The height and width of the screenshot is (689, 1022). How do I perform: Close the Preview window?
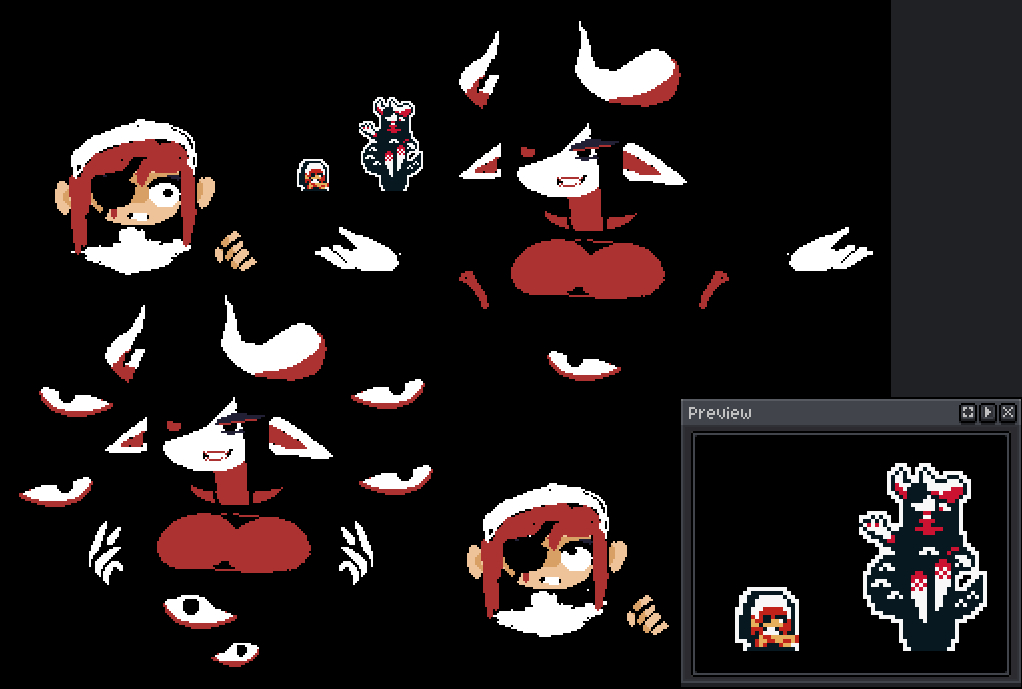(x=1008, y=413)
